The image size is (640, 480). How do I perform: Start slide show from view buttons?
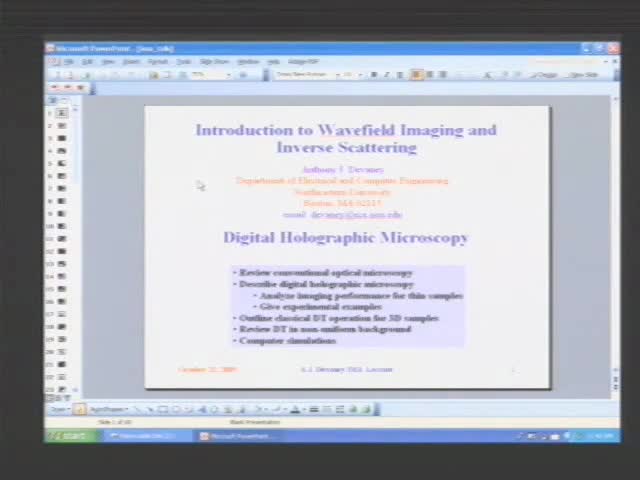(x=67, y=398)
